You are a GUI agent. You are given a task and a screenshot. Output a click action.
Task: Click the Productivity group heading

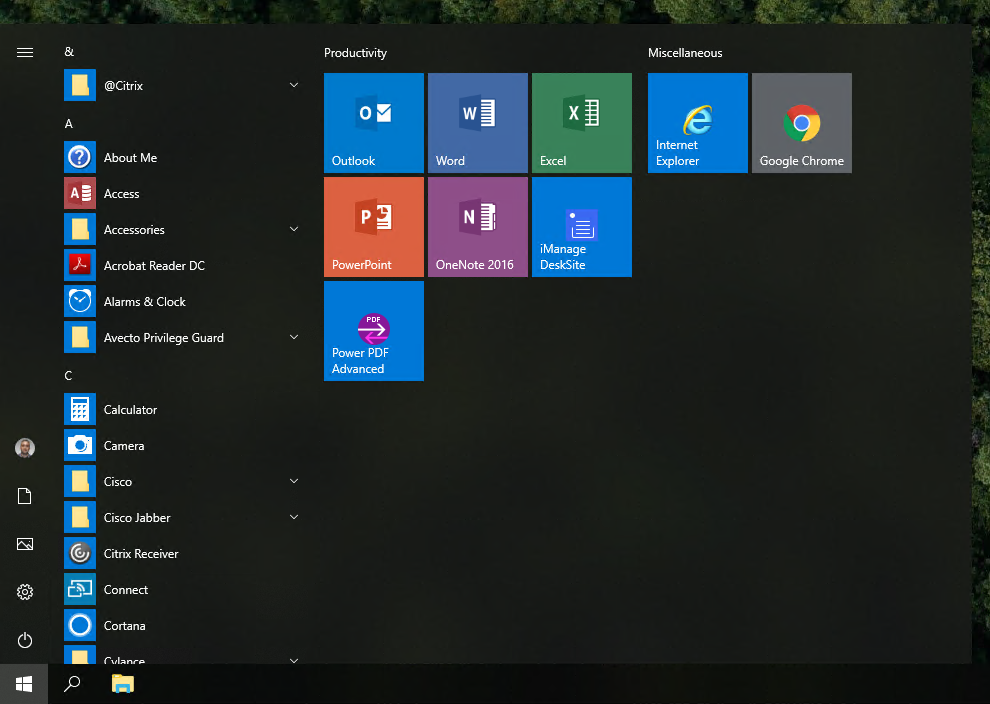click(x=355, y=53)
